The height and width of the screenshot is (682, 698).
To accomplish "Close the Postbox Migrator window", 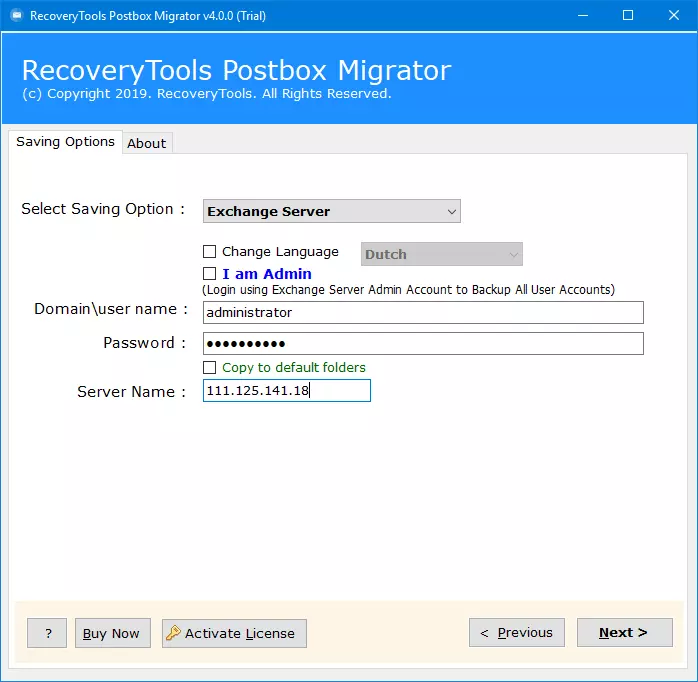I will [x=673, y=16].
